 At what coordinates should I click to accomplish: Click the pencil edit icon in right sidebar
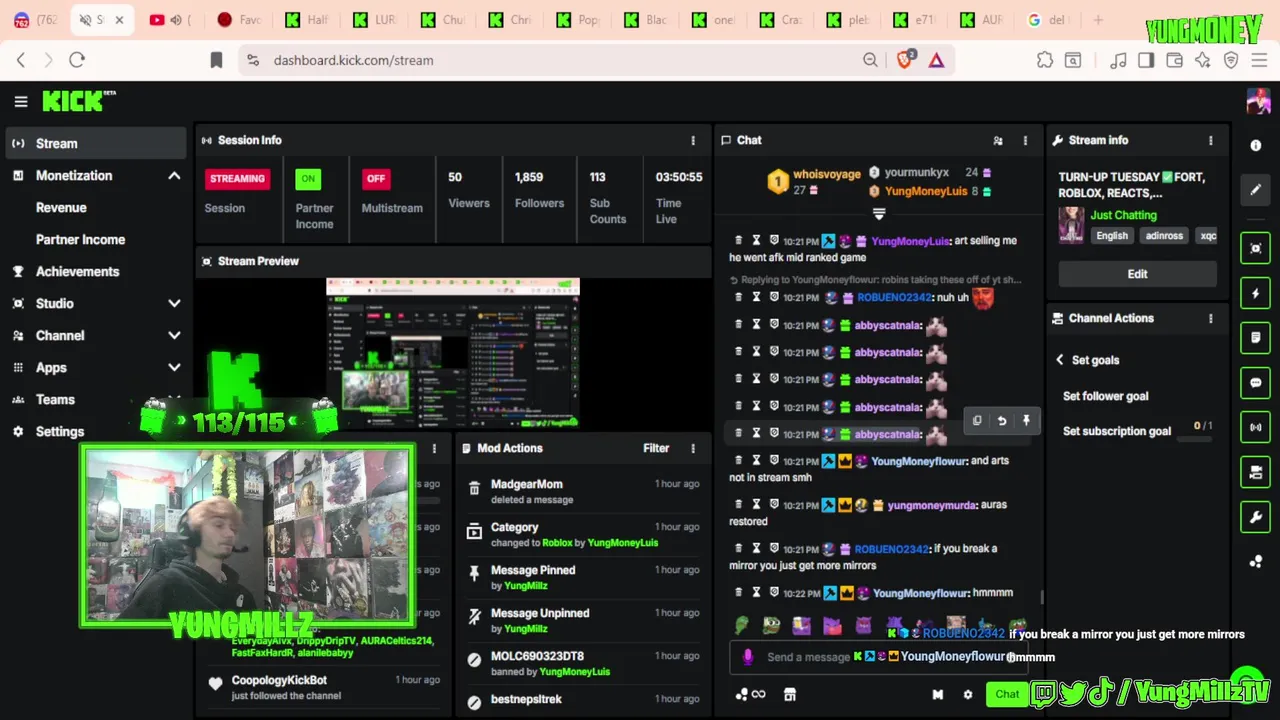1256,189
